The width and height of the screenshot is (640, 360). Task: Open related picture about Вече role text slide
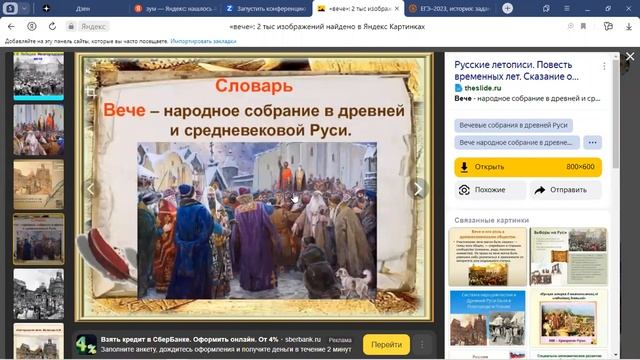487,257
